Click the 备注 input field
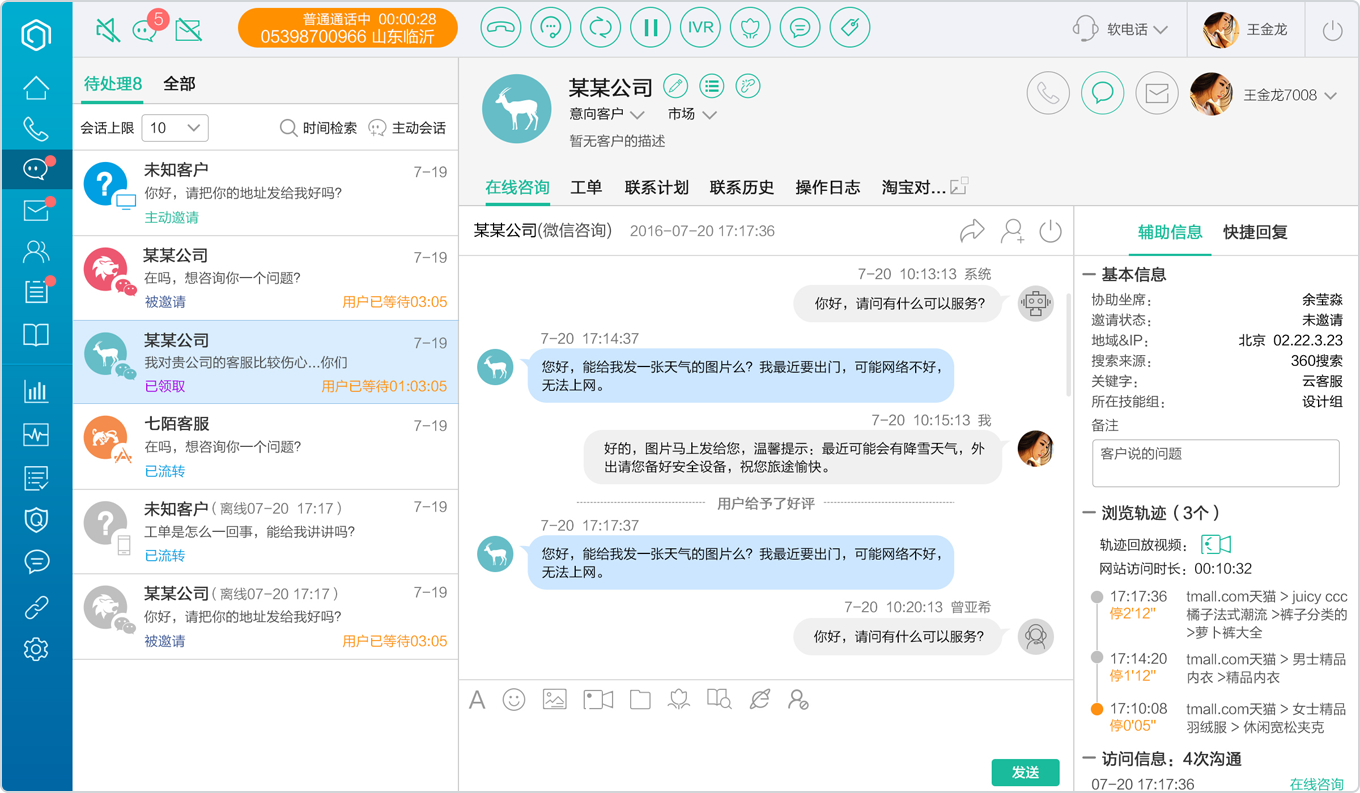1360x793 pixels. pos(1215,463)
